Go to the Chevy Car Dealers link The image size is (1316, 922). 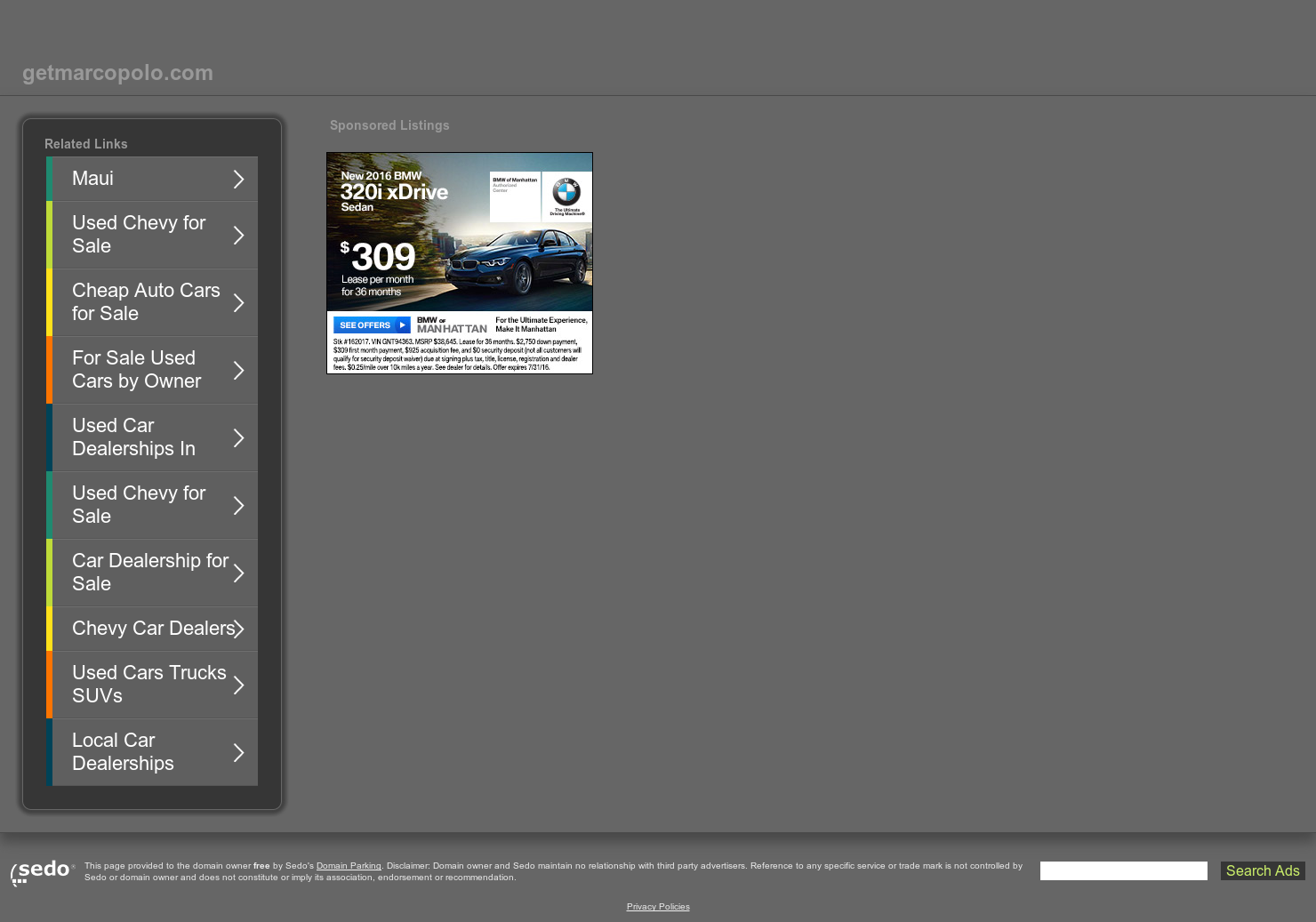point(152,629)
